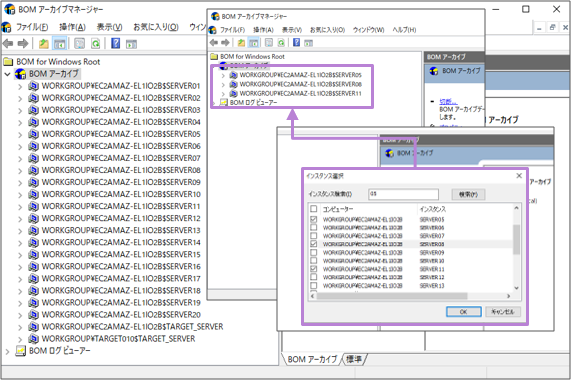This screenshot has width=571, height=380.
Task: Click the SERVER11 server icon in the second window tree
Action: pos(233,94)
